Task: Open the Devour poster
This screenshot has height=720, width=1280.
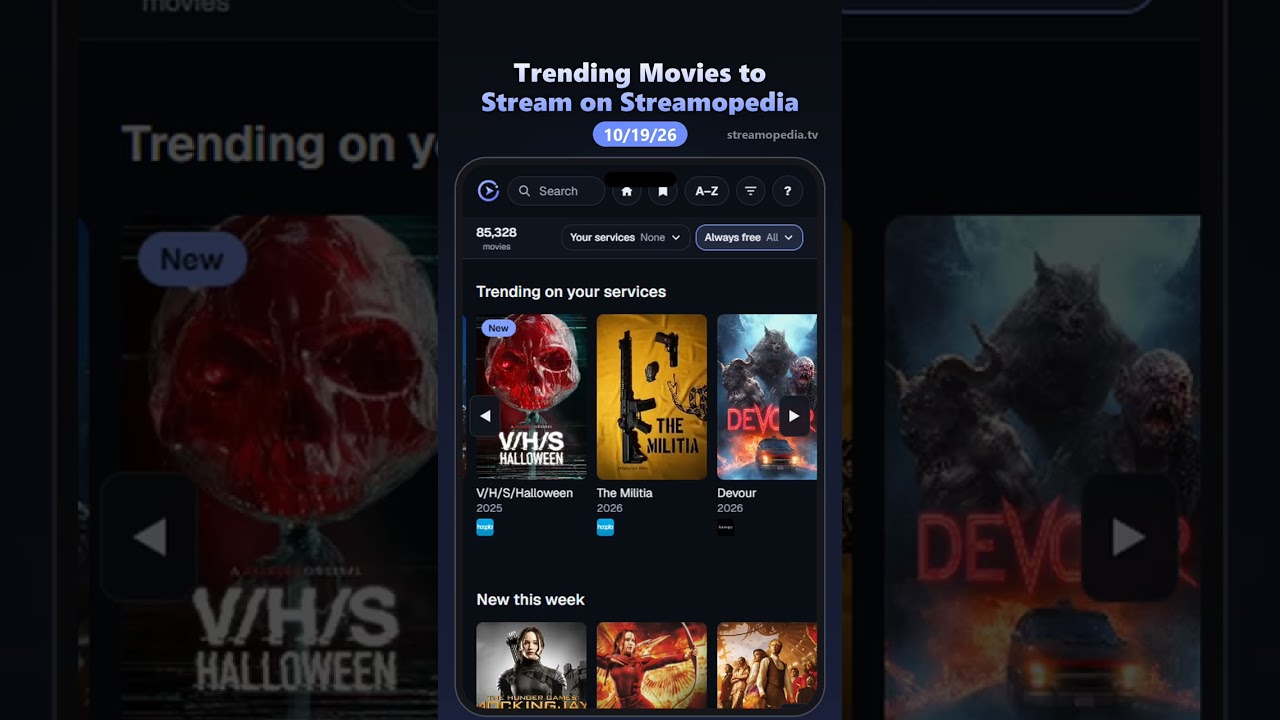Action: [767, 397]
